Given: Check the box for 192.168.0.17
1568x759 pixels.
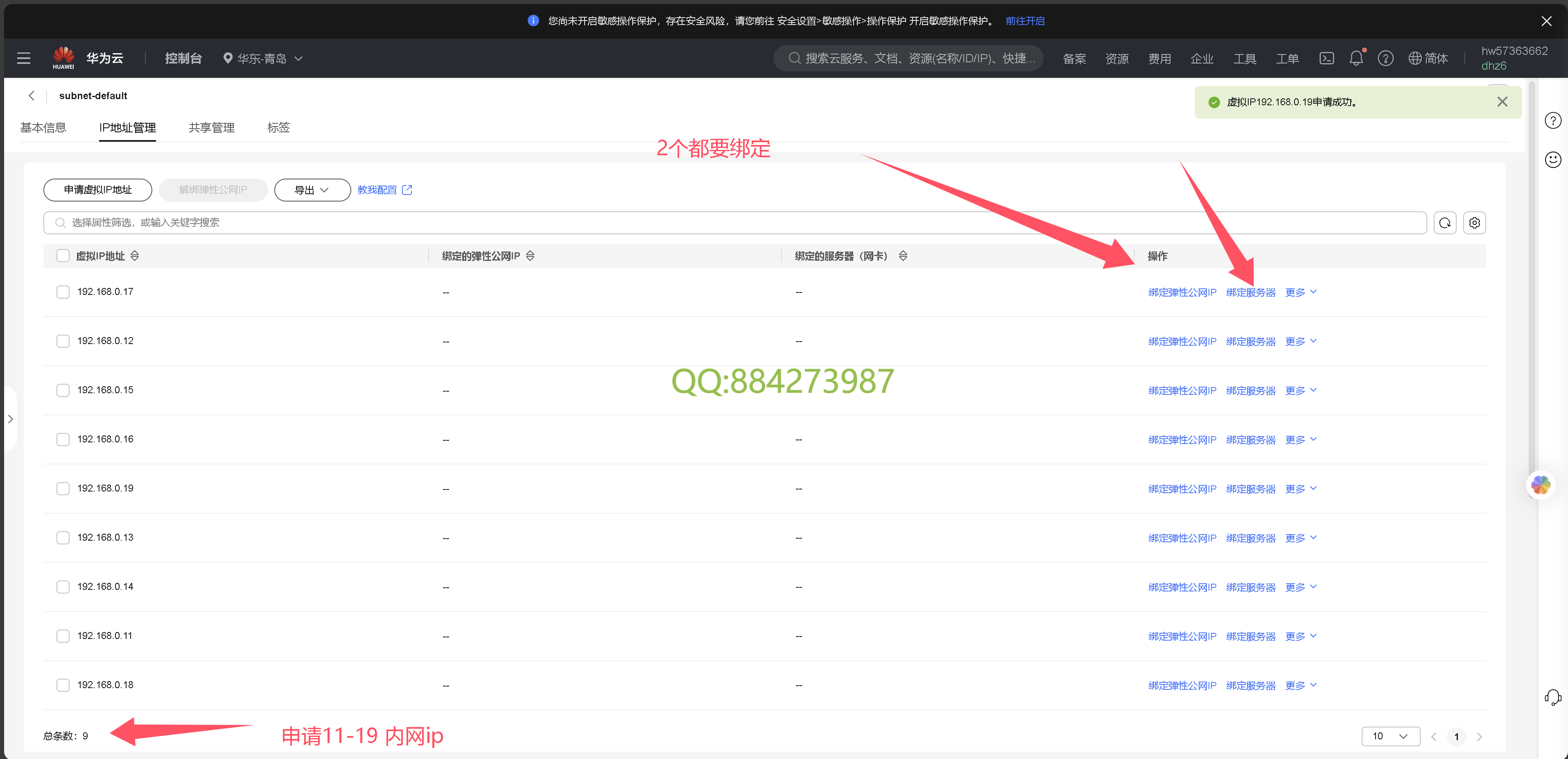Looking at the screenshot, I should (x=63, y=292).
